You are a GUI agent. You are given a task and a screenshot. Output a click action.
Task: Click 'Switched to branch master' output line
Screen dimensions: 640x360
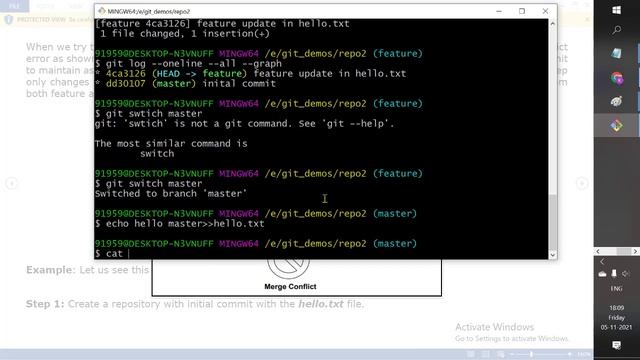point(171,193)
